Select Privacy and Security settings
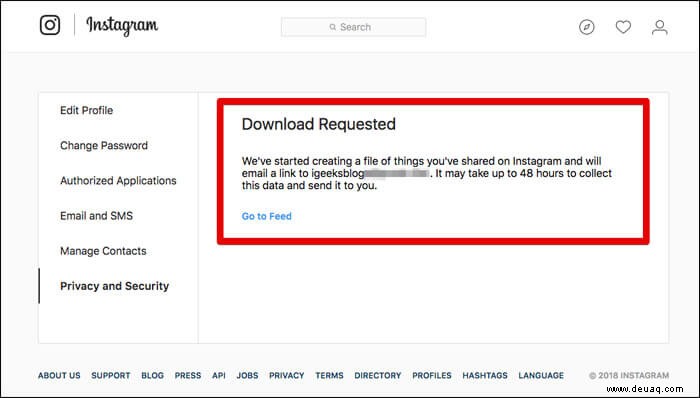 click(115, 286)
